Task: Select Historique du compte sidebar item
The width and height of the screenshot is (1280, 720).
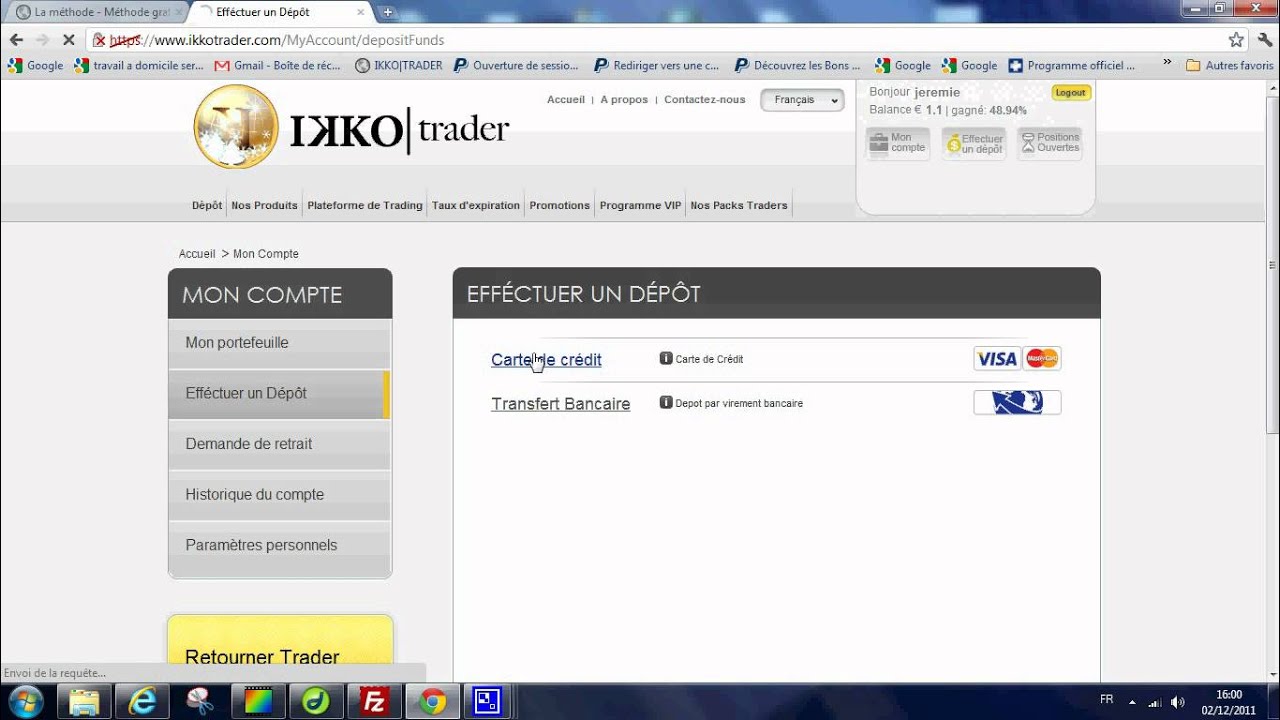Action: [279, 495]
